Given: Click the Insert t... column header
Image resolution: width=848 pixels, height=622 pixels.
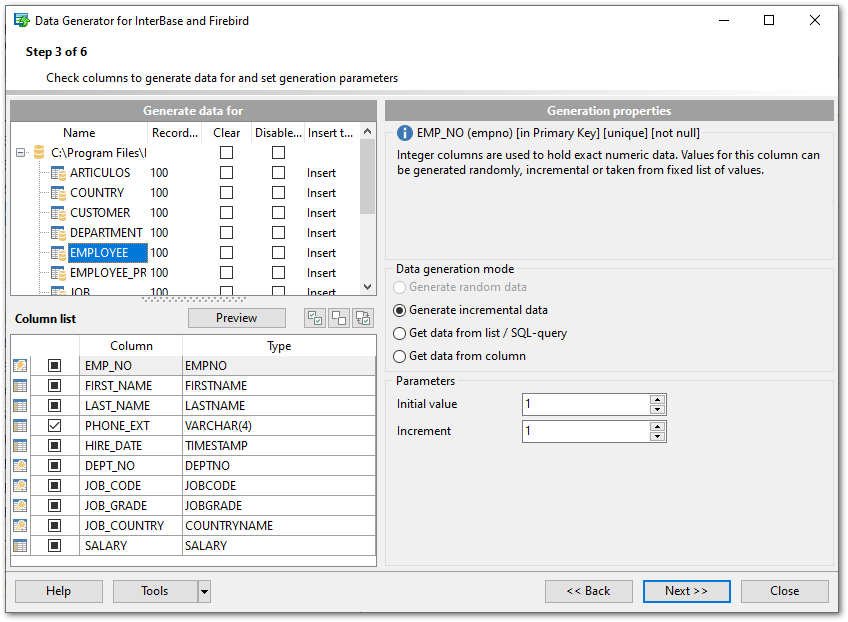Looking at the screenshot, I should coord(330,133).
